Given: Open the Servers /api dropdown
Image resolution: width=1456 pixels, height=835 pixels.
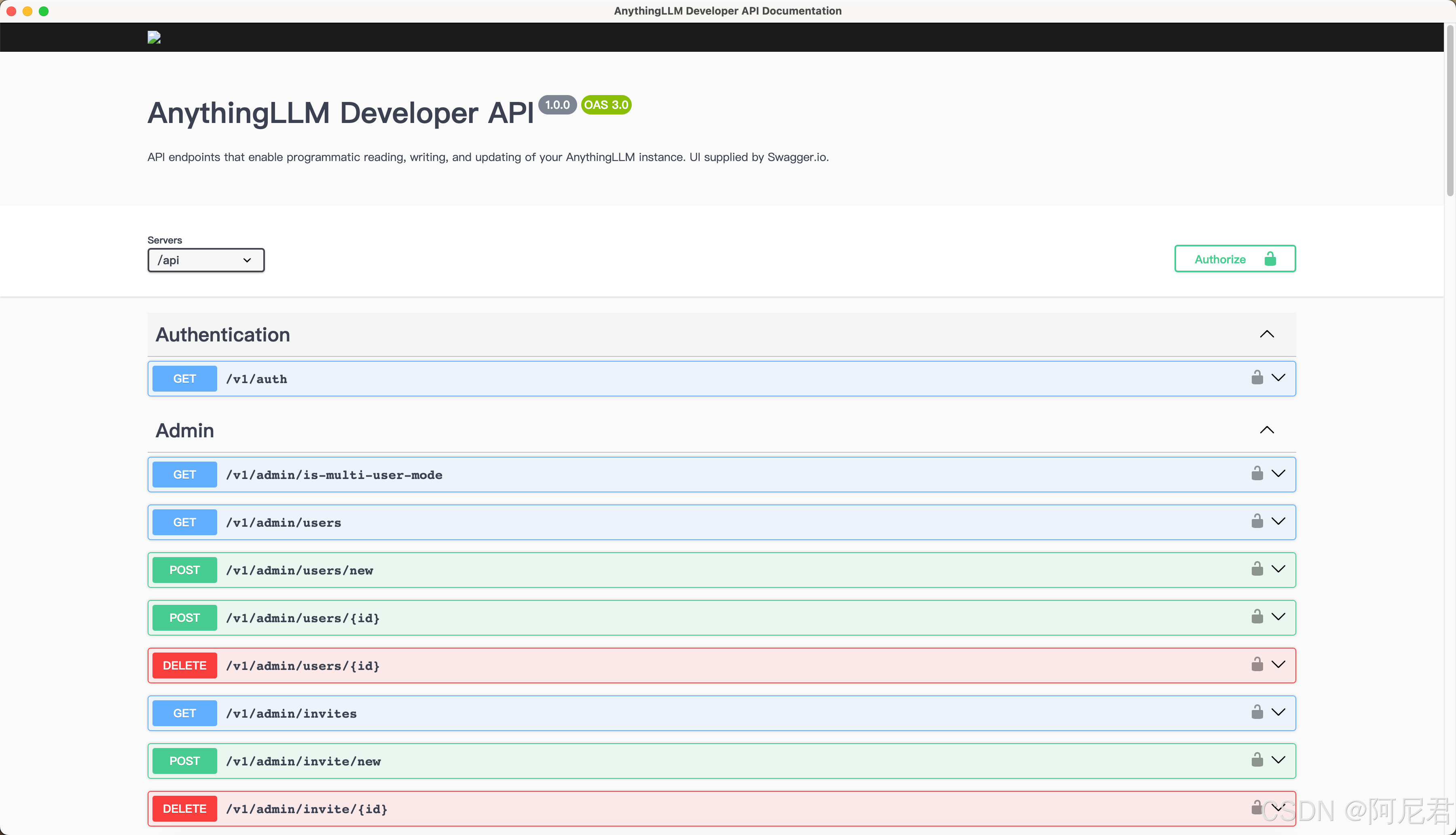Looking at the screenshot, I should [x=206, y=261].
